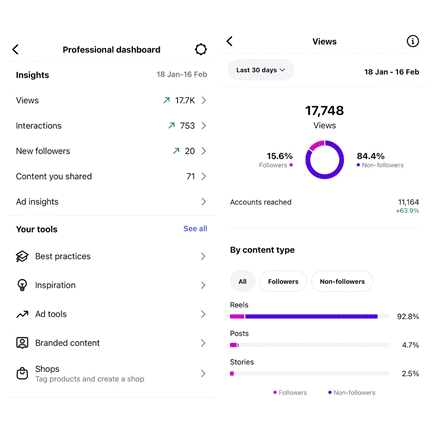Expand the Content you shared chevron

[204, 176]
